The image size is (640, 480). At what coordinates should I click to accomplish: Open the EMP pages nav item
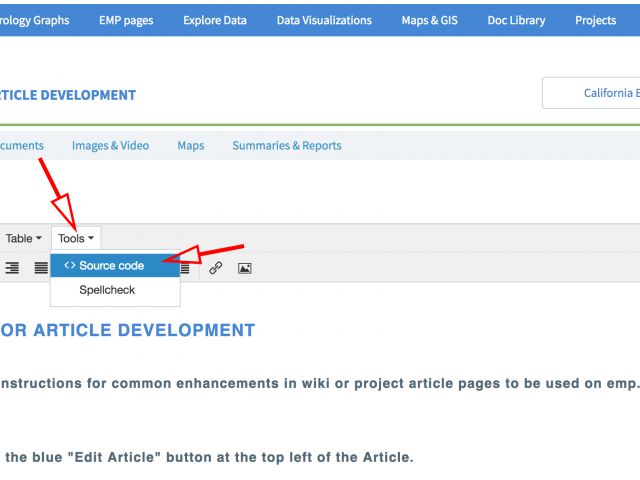(x=126, y=20)
